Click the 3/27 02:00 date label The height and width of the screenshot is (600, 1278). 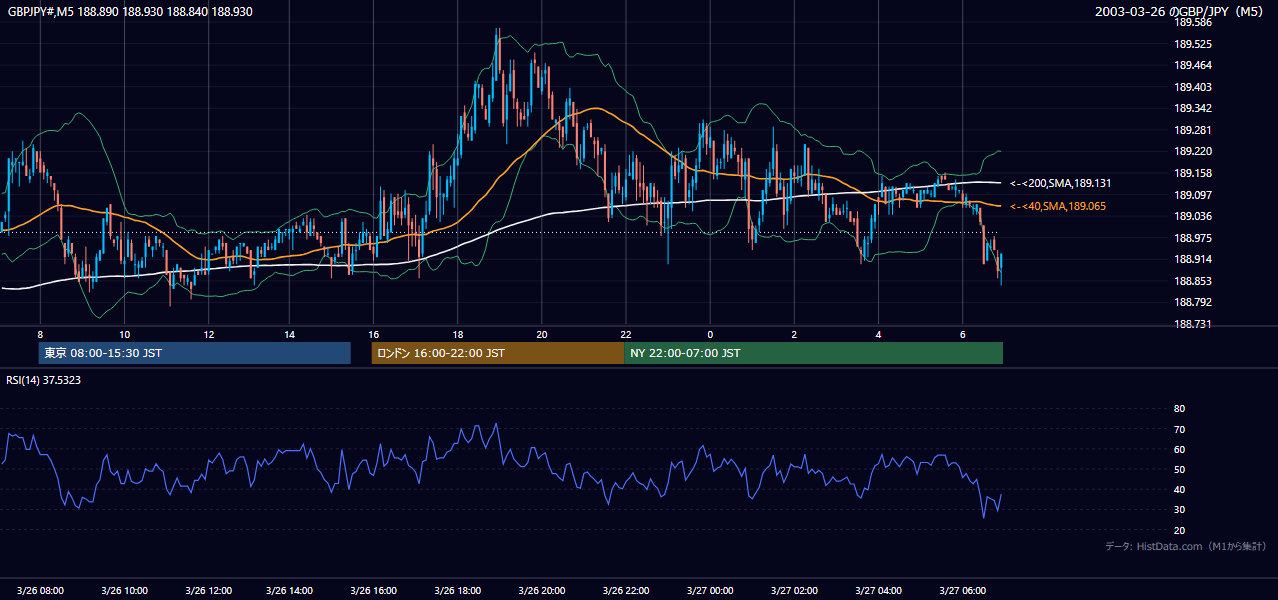click(x=796, y=591)
